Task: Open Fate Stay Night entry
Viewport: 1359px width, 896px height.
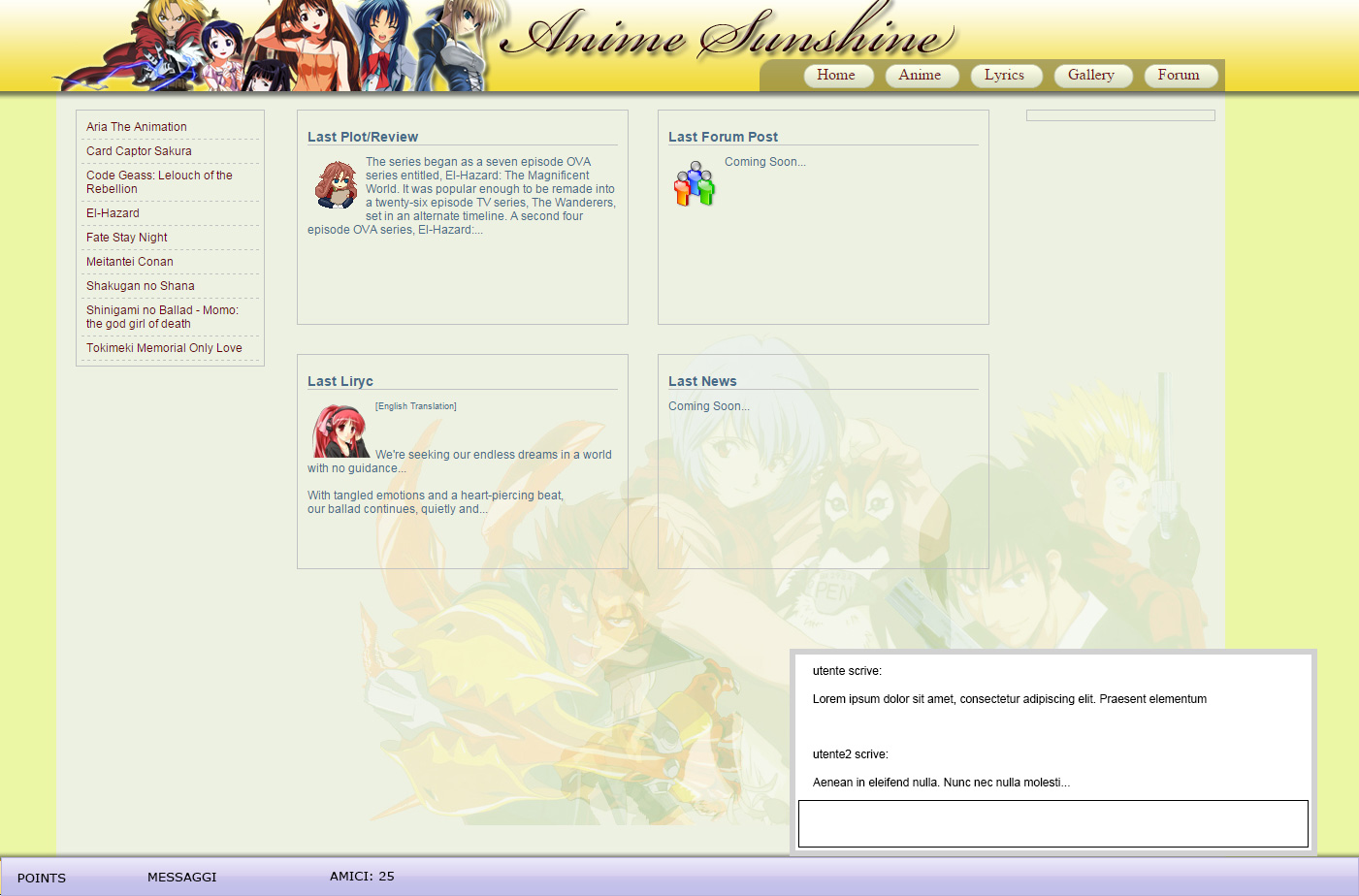Action: coord(127,238)
